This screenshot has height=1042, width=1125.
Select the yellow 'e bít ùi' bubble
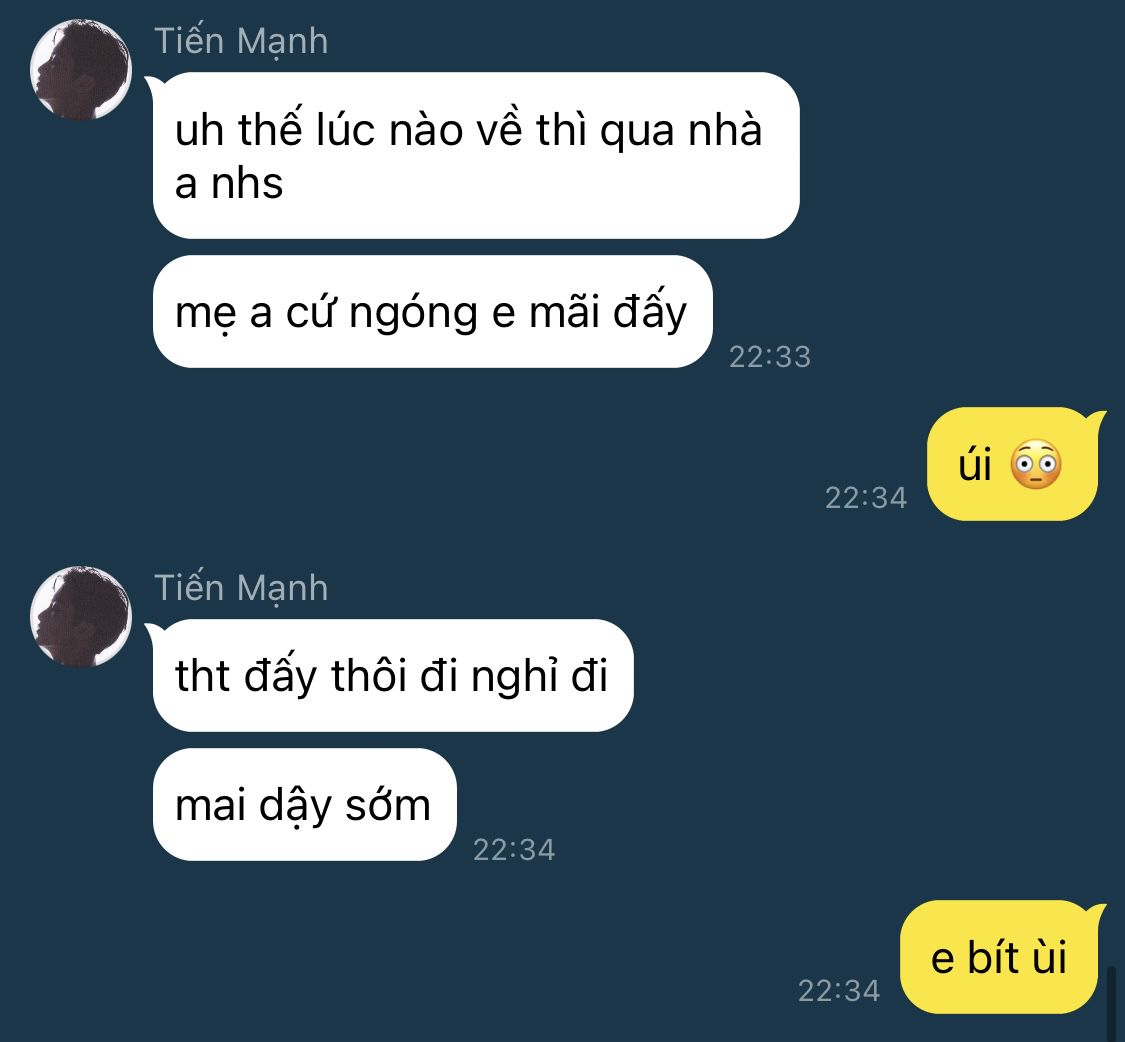coord(999,958)
